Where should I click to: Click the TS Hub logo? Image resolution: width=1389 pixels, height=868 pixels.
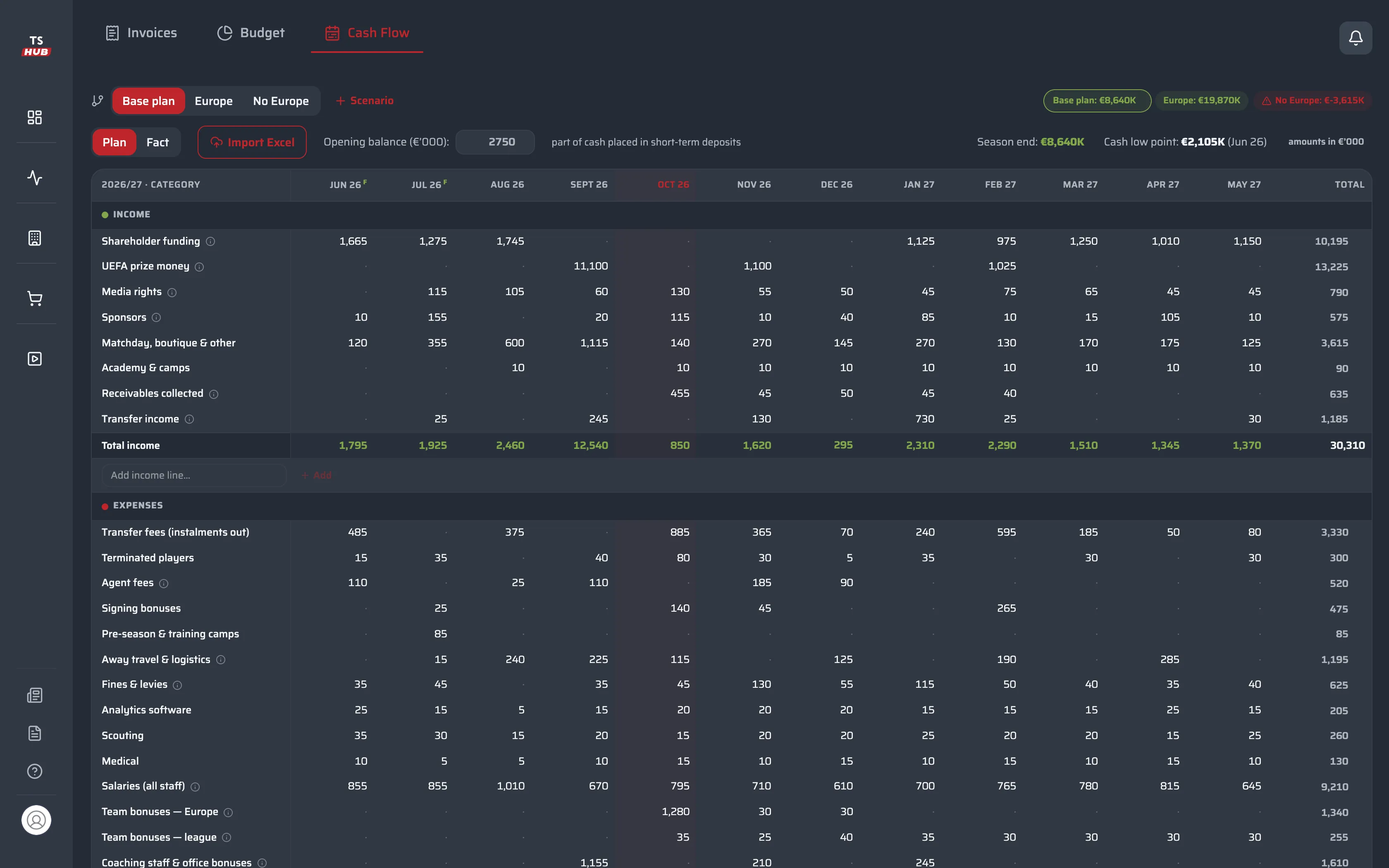point(36,46)
